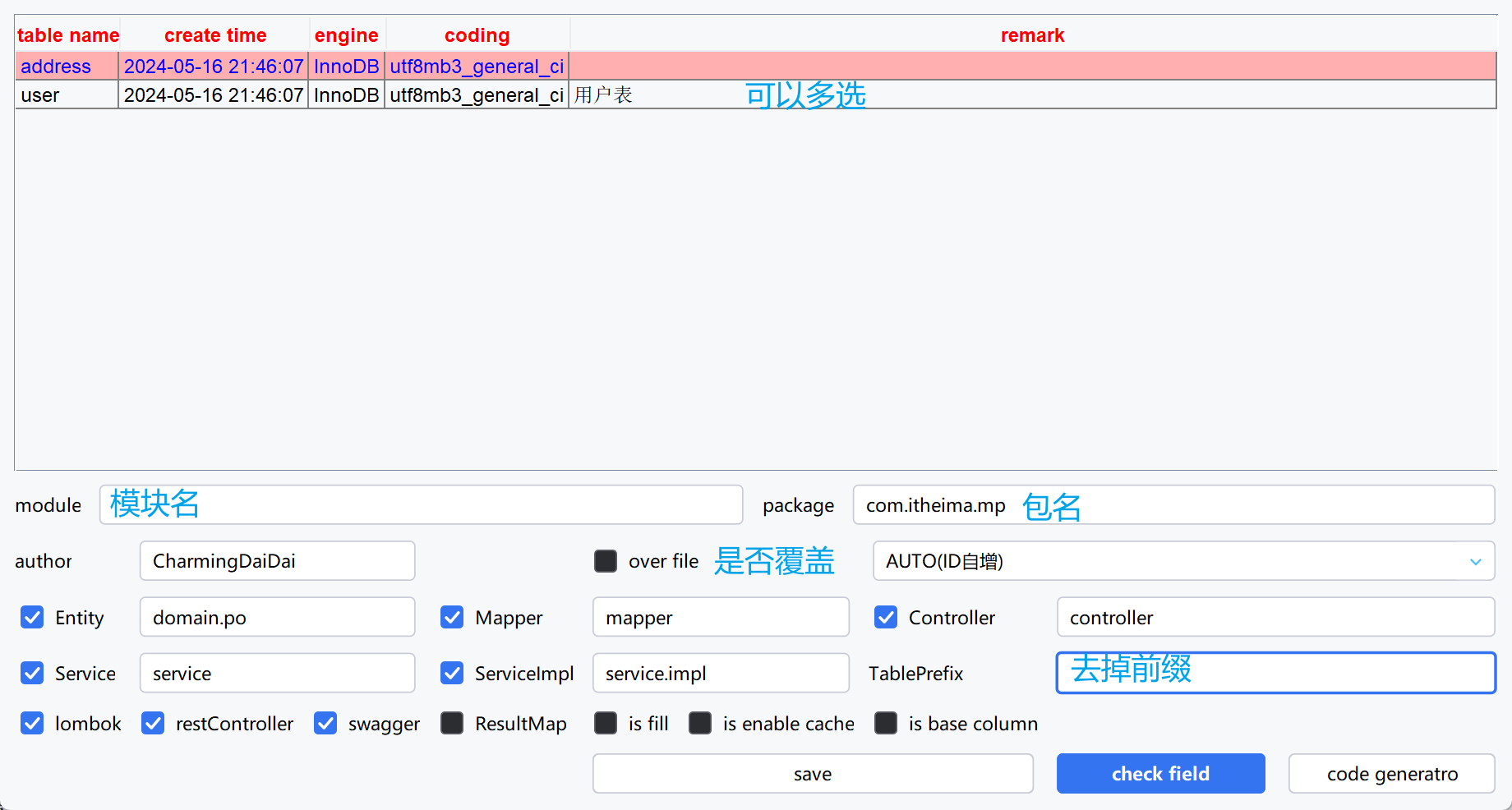Enable the is base column option
The width and height of the screenshot is (1512, 810).
click(x=886, y=723)
